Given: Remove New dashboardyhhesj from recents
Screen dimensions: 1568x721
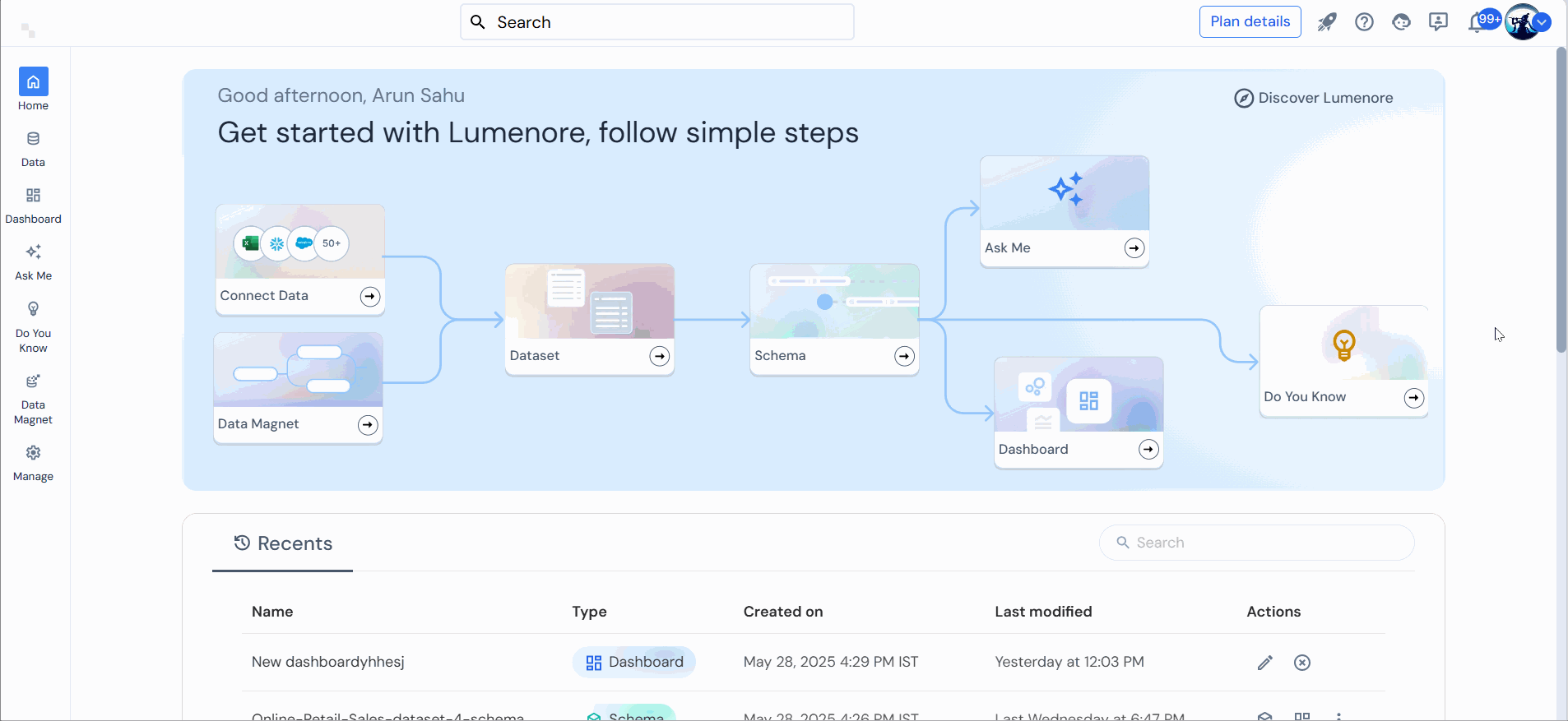Looking at the screenshot, I should 1301,663.
